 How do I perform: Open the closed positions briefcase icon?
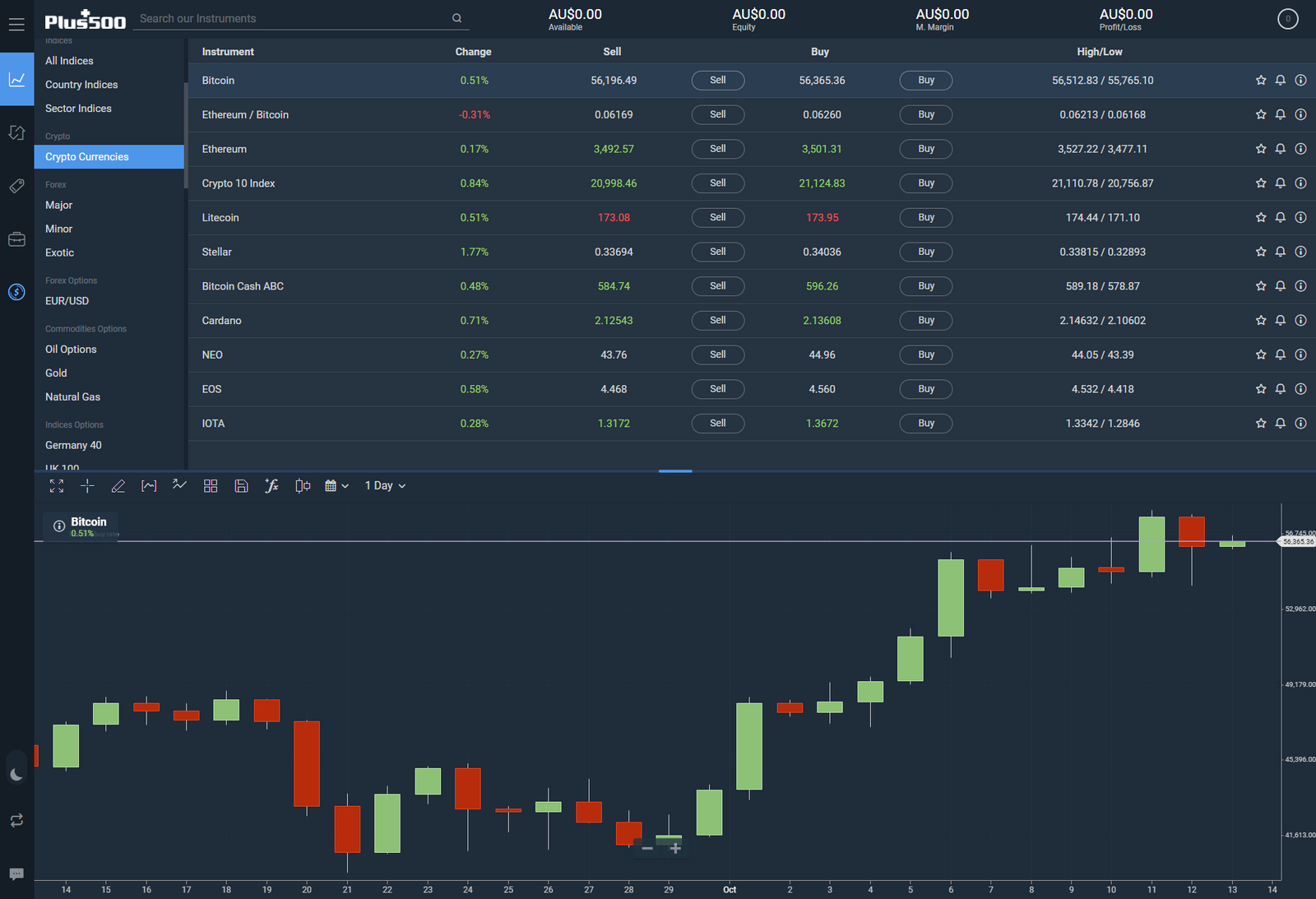16,239
